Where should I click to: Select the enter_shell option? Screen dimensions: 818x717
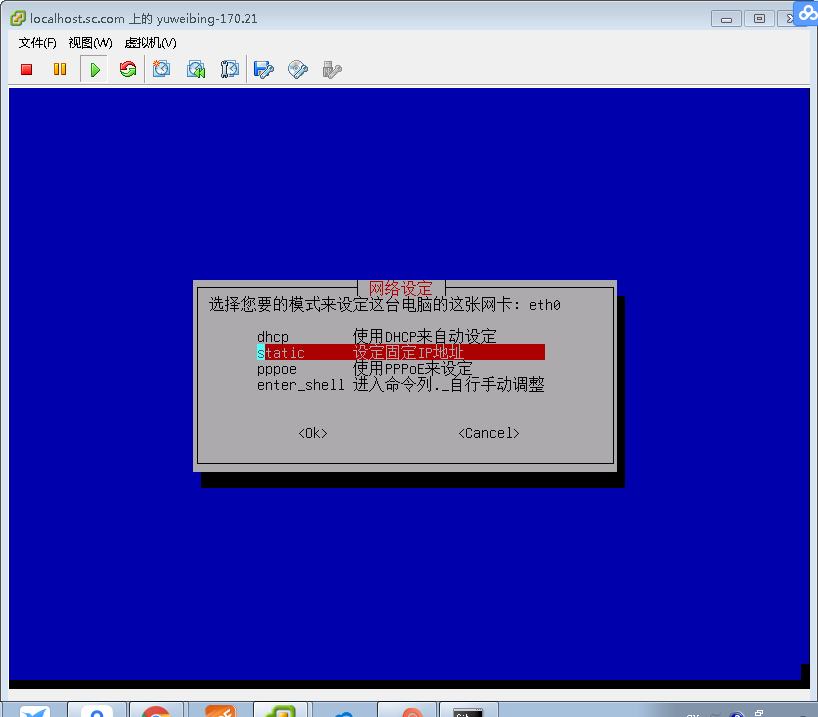(401, 385)
